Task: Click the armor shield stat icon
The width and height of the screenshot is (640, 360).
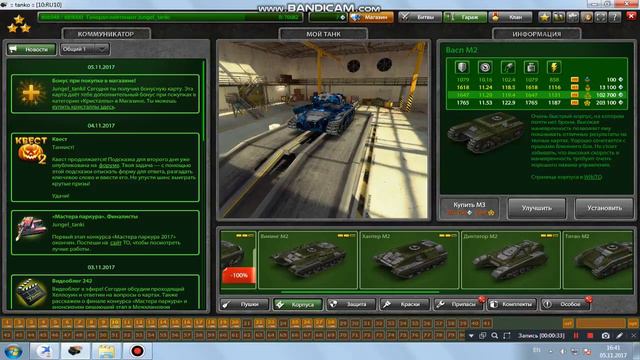Action: [x=462, y=67]
